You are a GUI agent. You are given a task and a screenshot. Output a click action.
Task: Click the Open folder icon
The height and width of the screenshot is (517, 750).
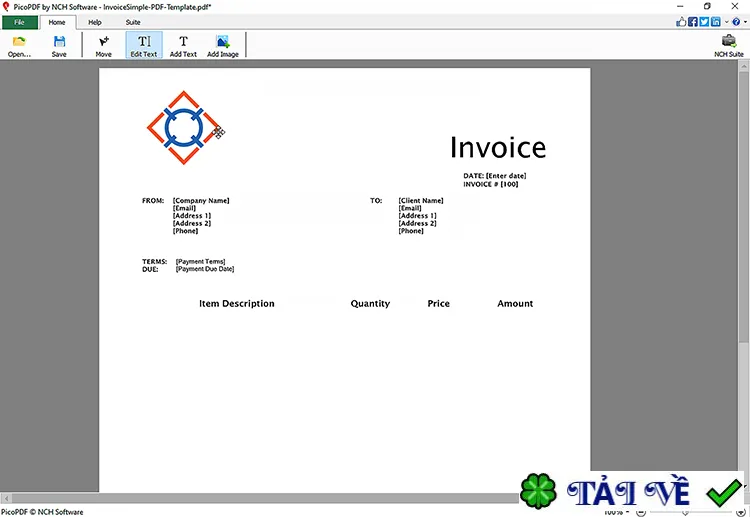click(19, 42)
